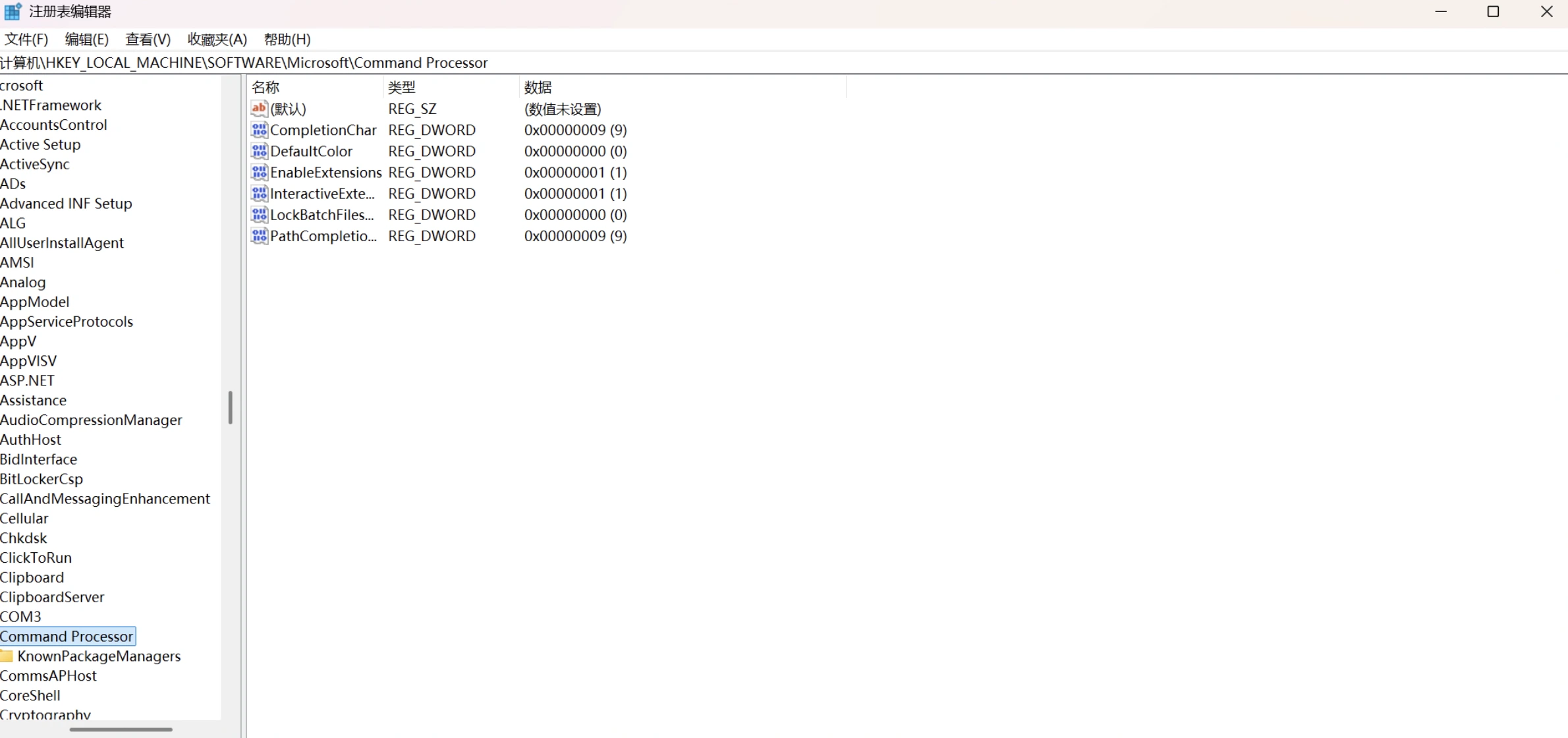Click the registry path address bar
This screenshot has height=738, width=1568.
point(784,63)
